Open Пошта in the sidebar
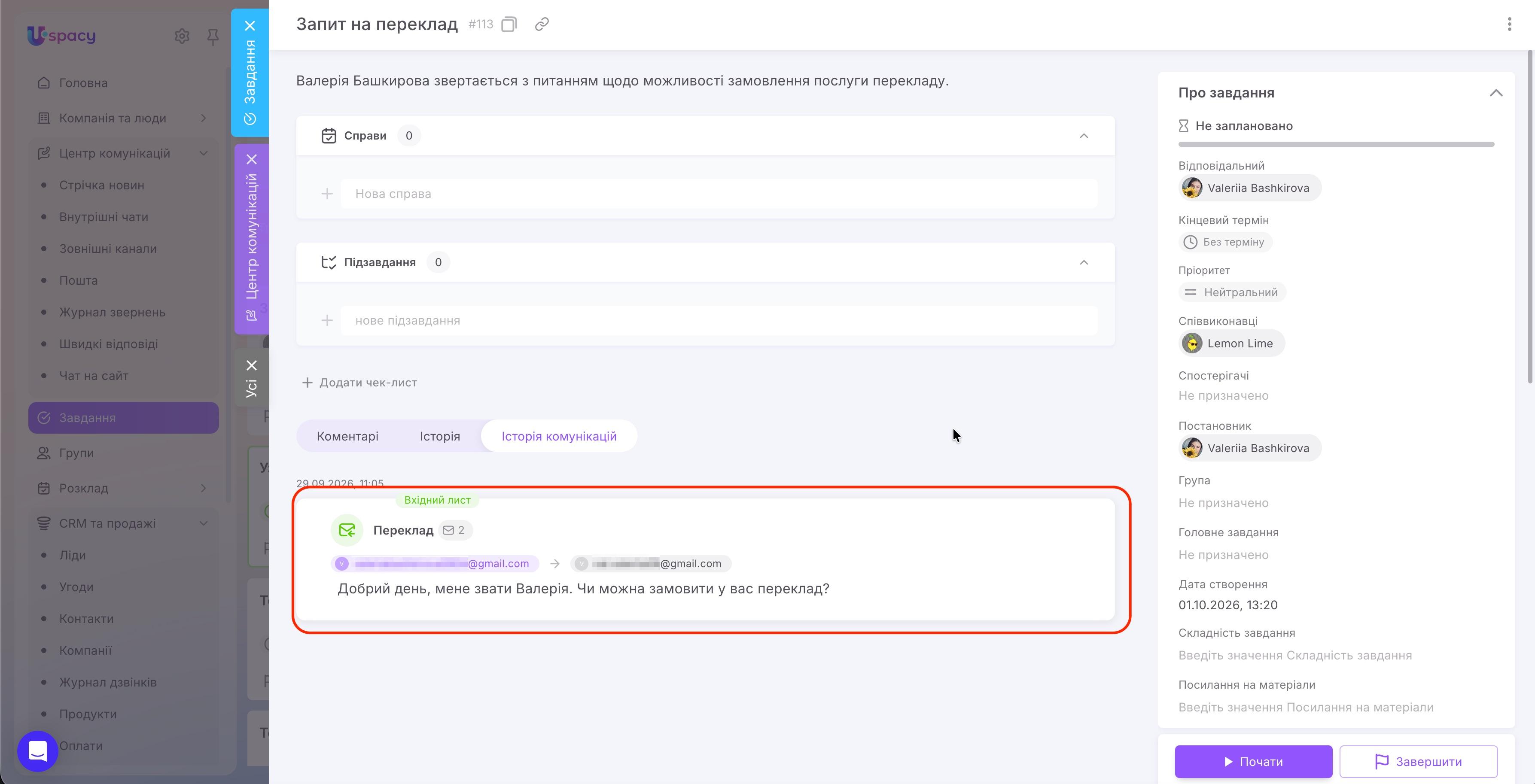 78,281
